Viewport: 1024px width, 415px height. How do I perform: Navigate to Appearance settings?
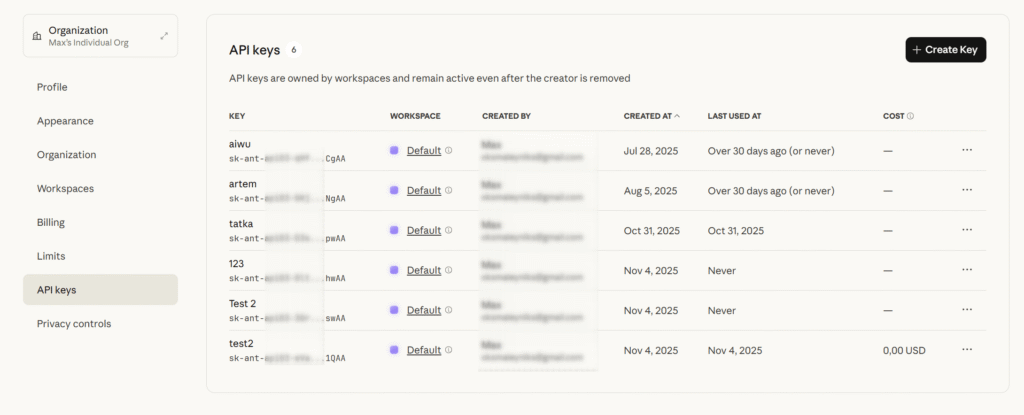[65, 121]
